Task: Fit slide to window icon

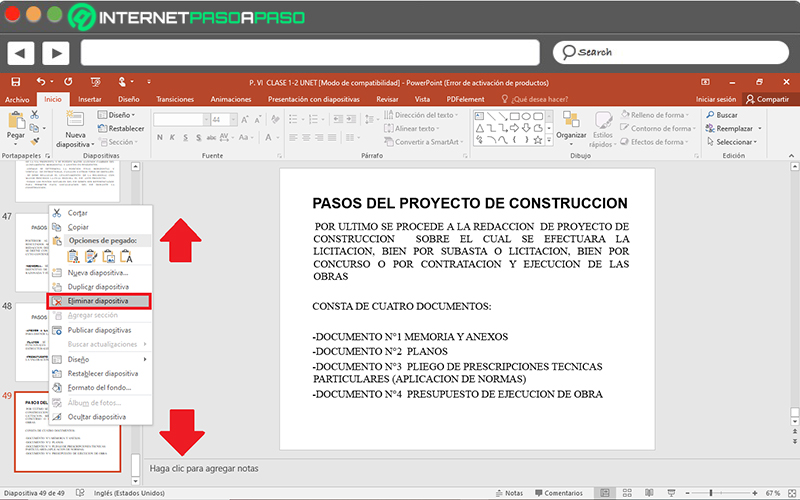Action: [x=791, y=493]
